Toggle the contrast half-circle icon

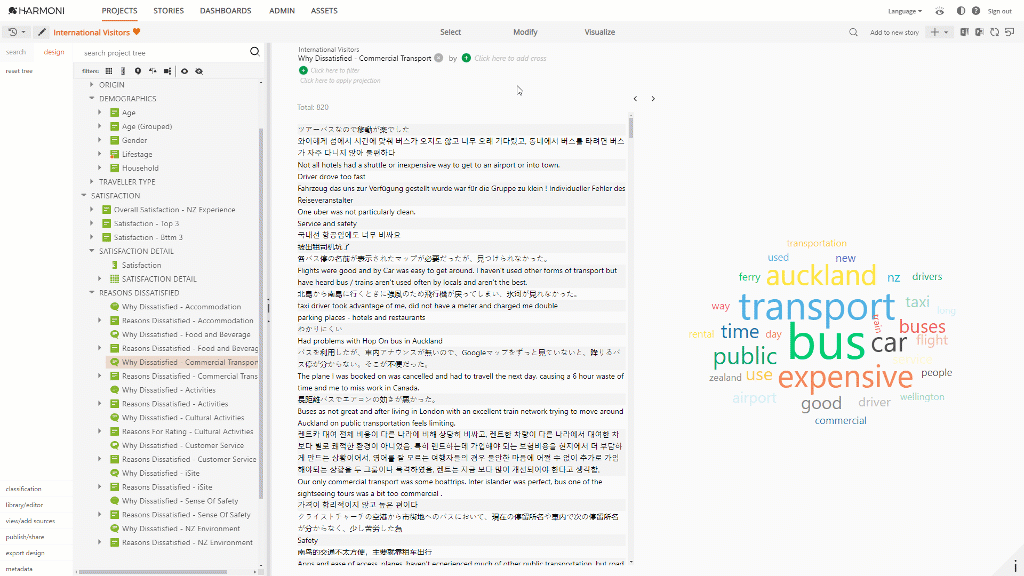pos(961,11)
